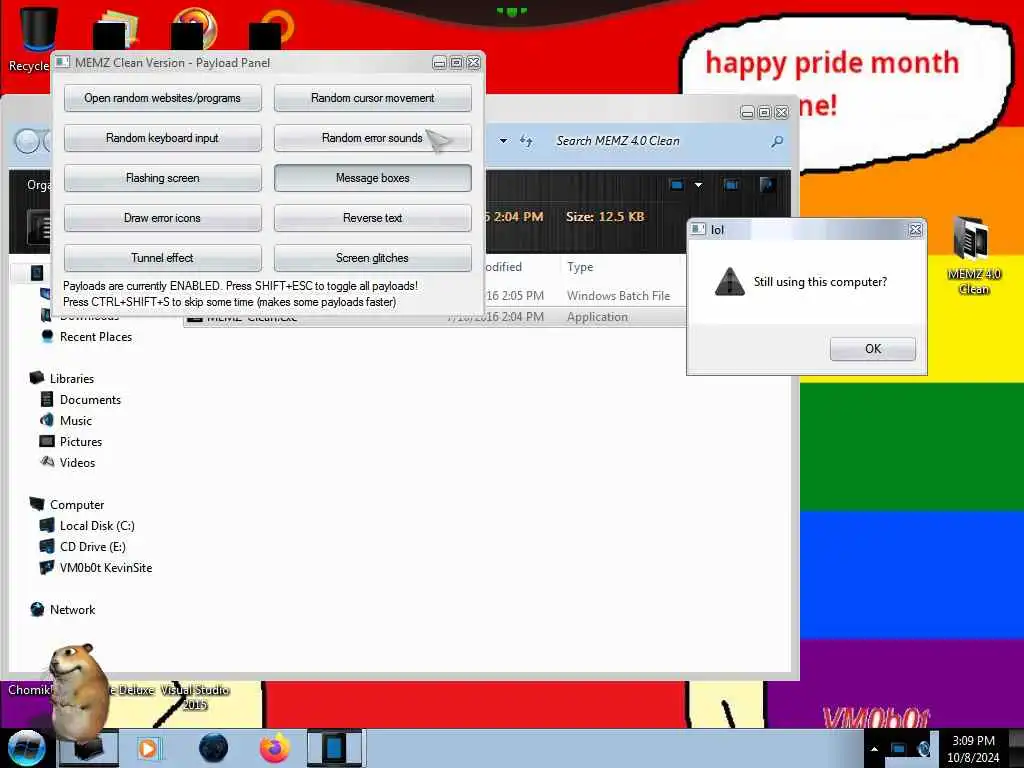1024x768 pixels.
Task: Click the Network globe icon
Action: (37, 609)
